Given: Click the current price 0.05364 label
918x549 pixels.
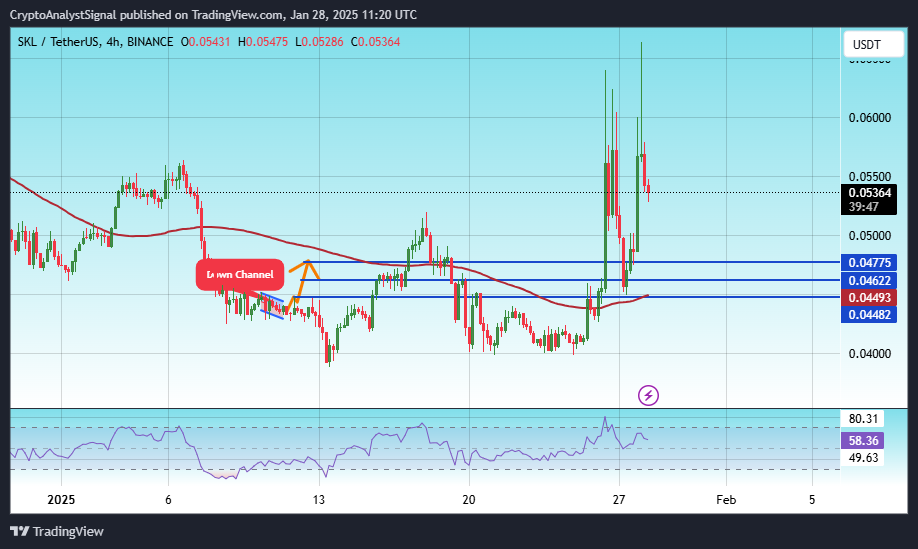Looking at the screenshot, I should 869,193.
